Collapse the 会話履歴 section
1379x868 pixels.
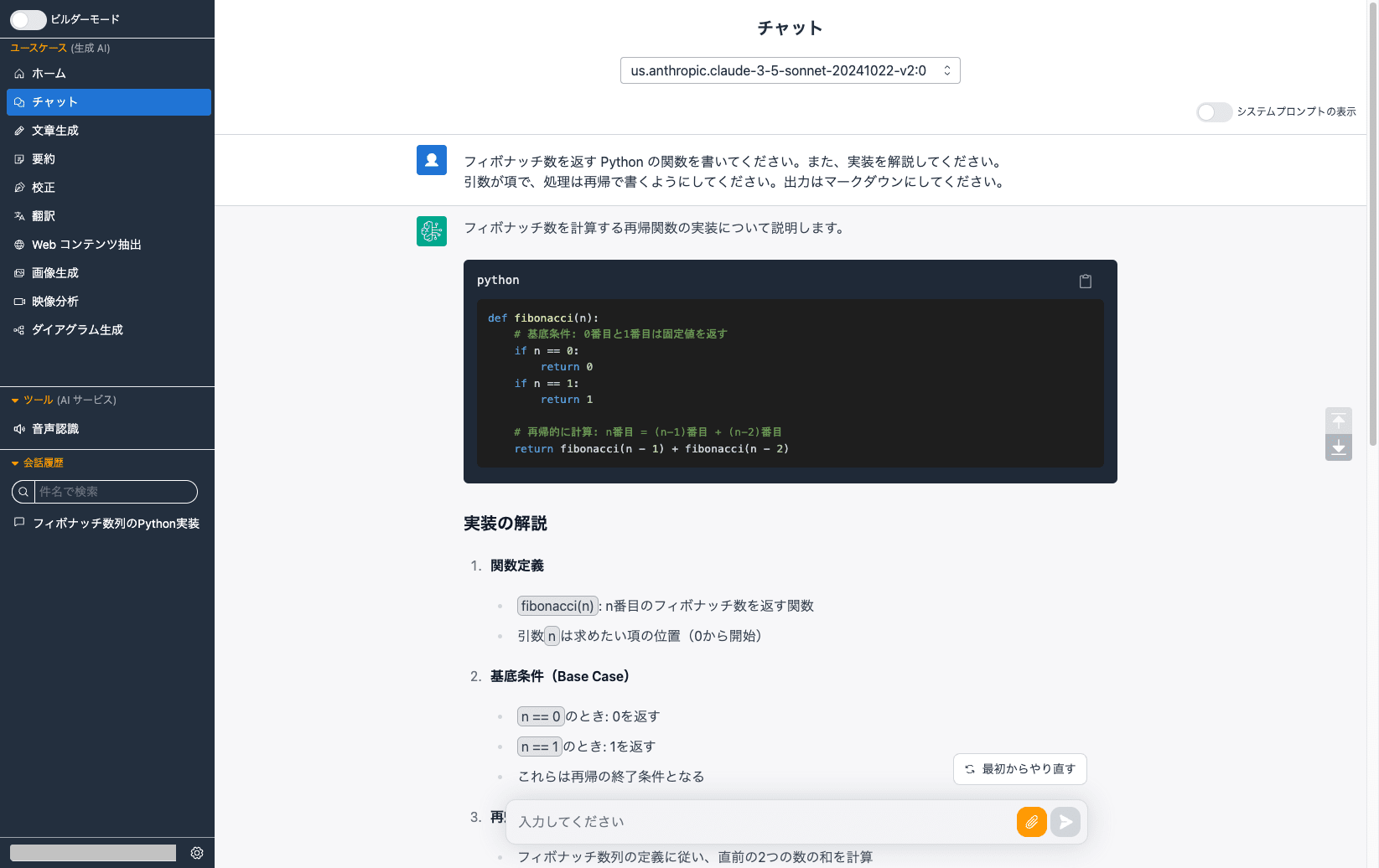tap(15, 462)
